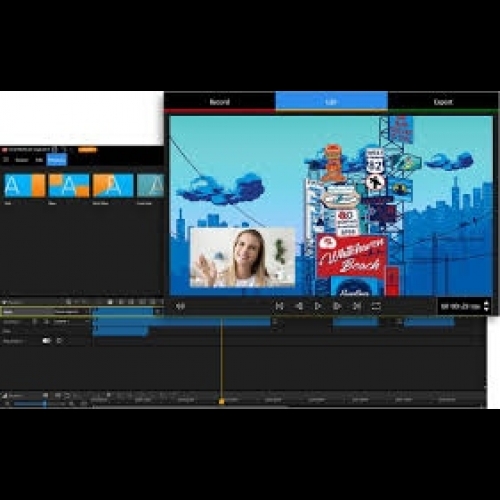Choose the preset with an orange right bar
Image resolution: width=500 pixels, height=500 pixels.
[x=24, y=185]
